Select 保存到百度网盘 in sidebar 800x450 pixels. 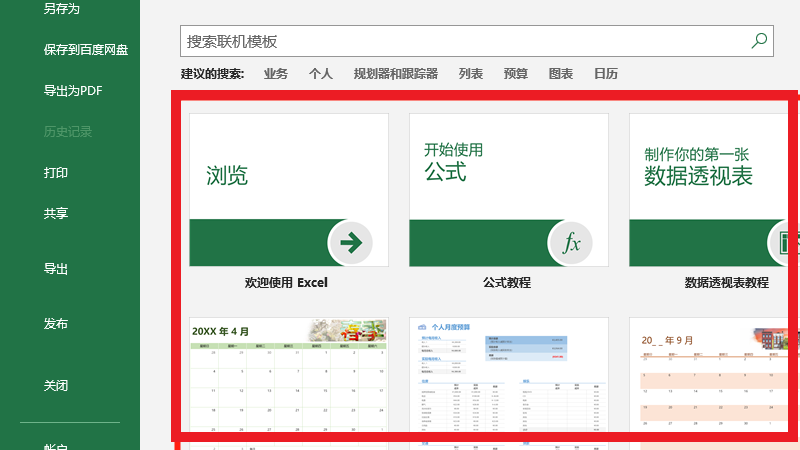(86, 49)
